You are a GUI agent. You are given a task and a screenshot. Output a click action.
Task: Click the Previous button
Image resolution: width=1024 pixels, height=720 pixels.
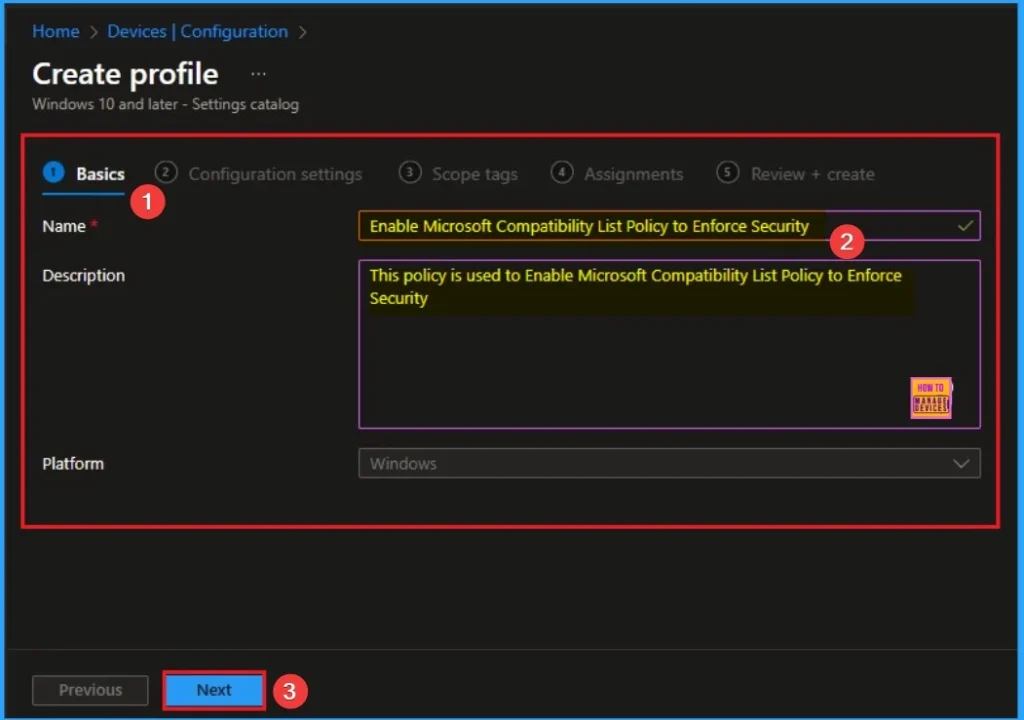tap(90, 690)
